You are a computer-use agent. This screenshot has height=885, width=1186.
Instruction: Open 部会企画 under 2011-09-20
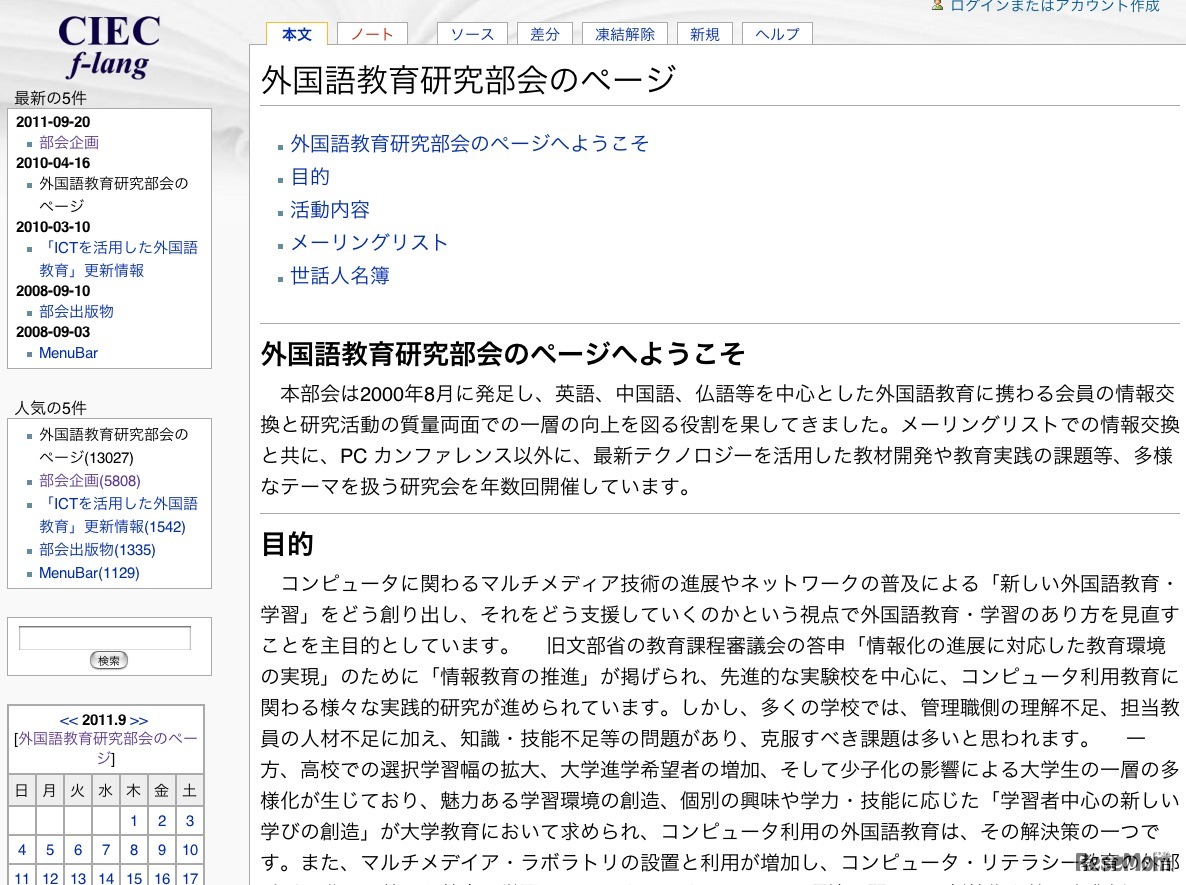[x=68, y=143]
